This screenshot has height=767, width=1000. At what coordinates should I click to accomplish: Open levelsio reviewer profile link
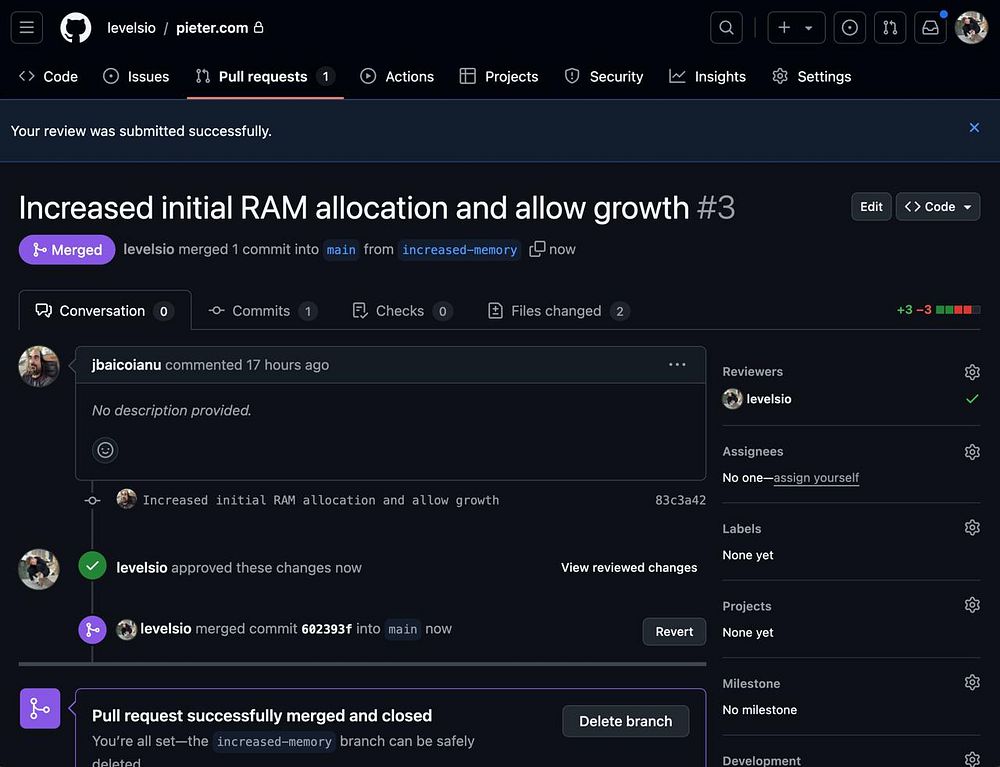[768, 399]
